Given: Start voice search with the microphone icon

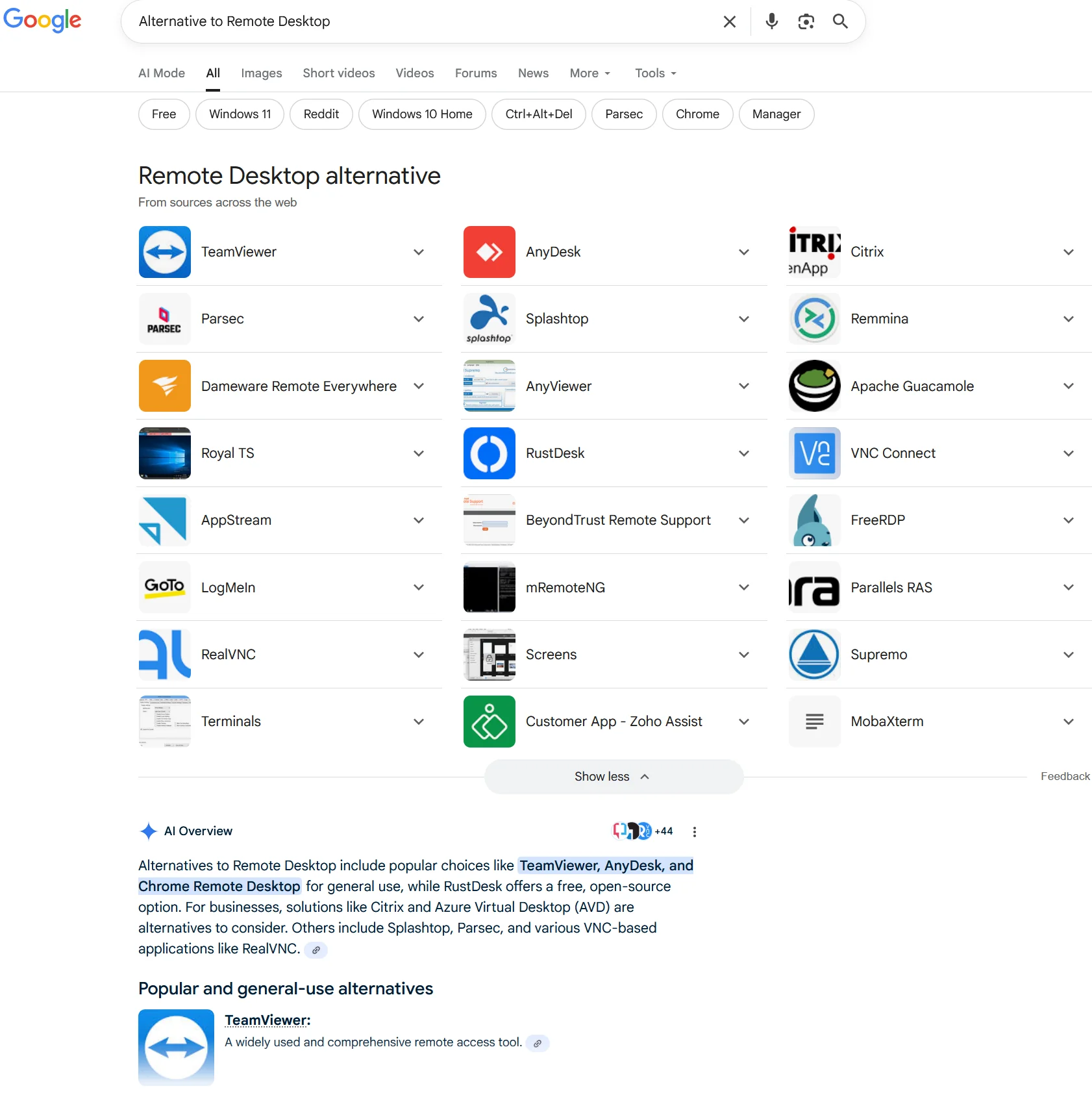Looking at the screenshot, I should [771, 21].
